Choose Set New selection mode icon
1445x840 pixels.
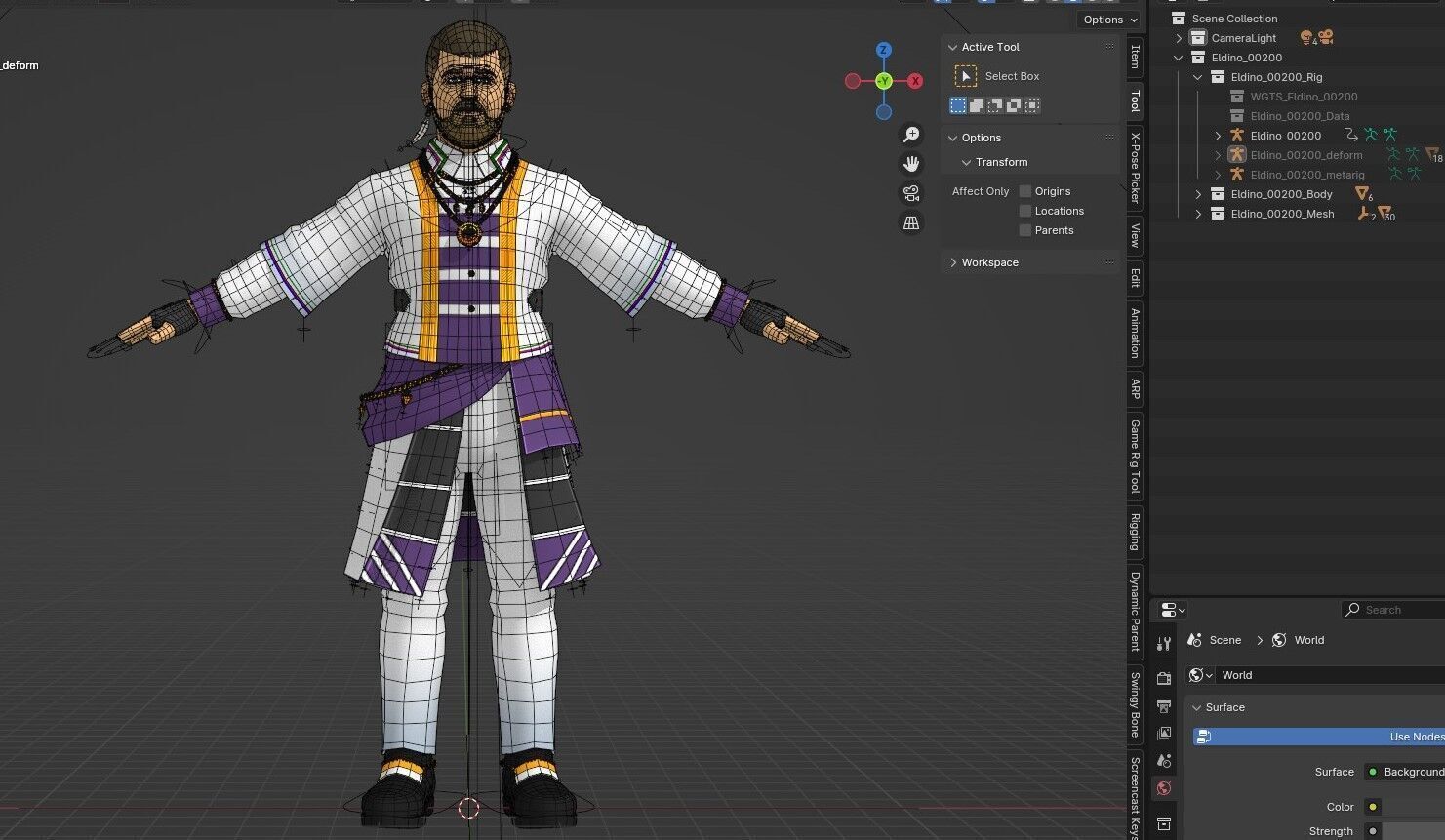click(x=958, y=105)
